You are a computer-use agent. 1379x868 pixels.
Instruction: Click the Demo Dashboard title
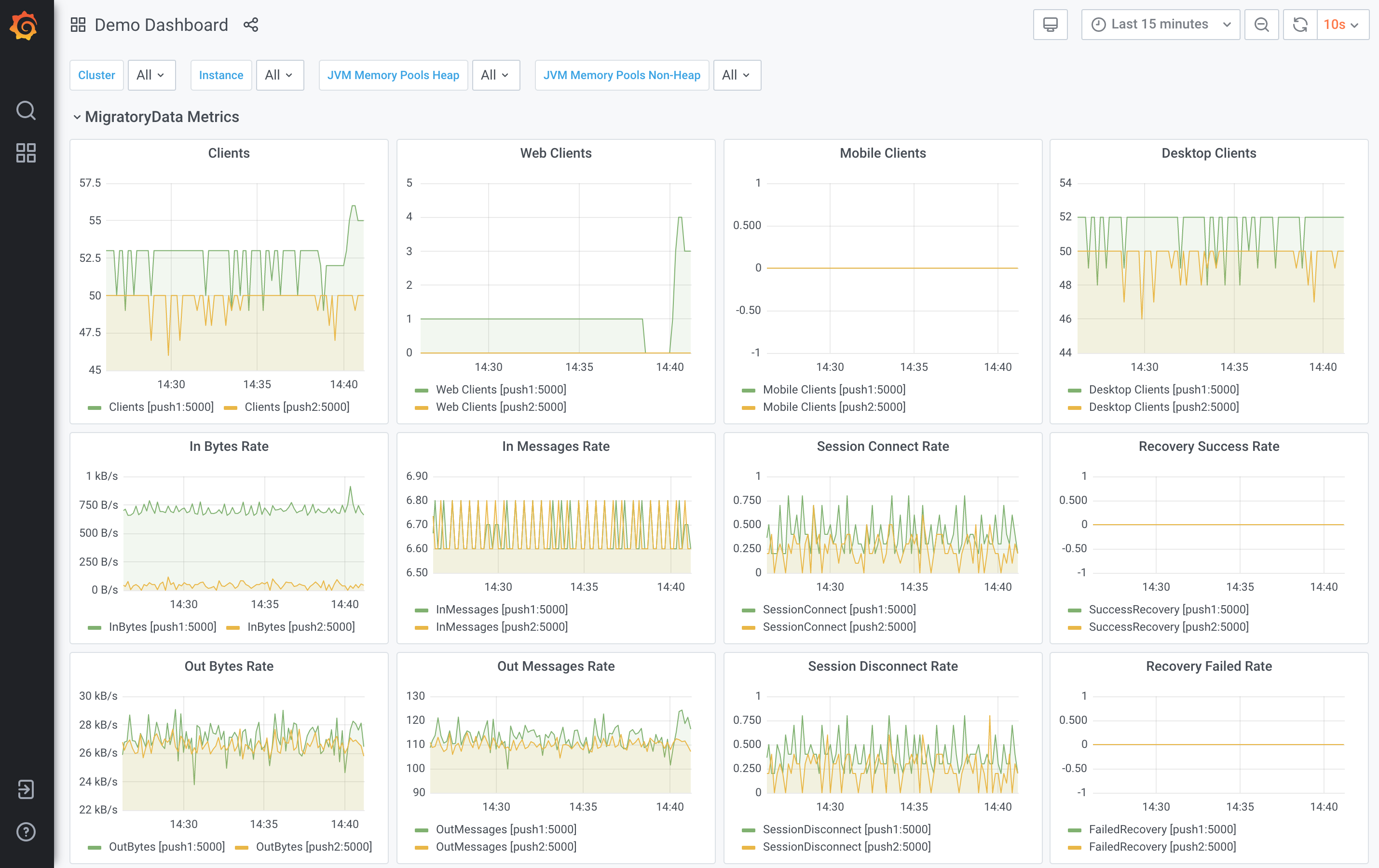(161, 25)
